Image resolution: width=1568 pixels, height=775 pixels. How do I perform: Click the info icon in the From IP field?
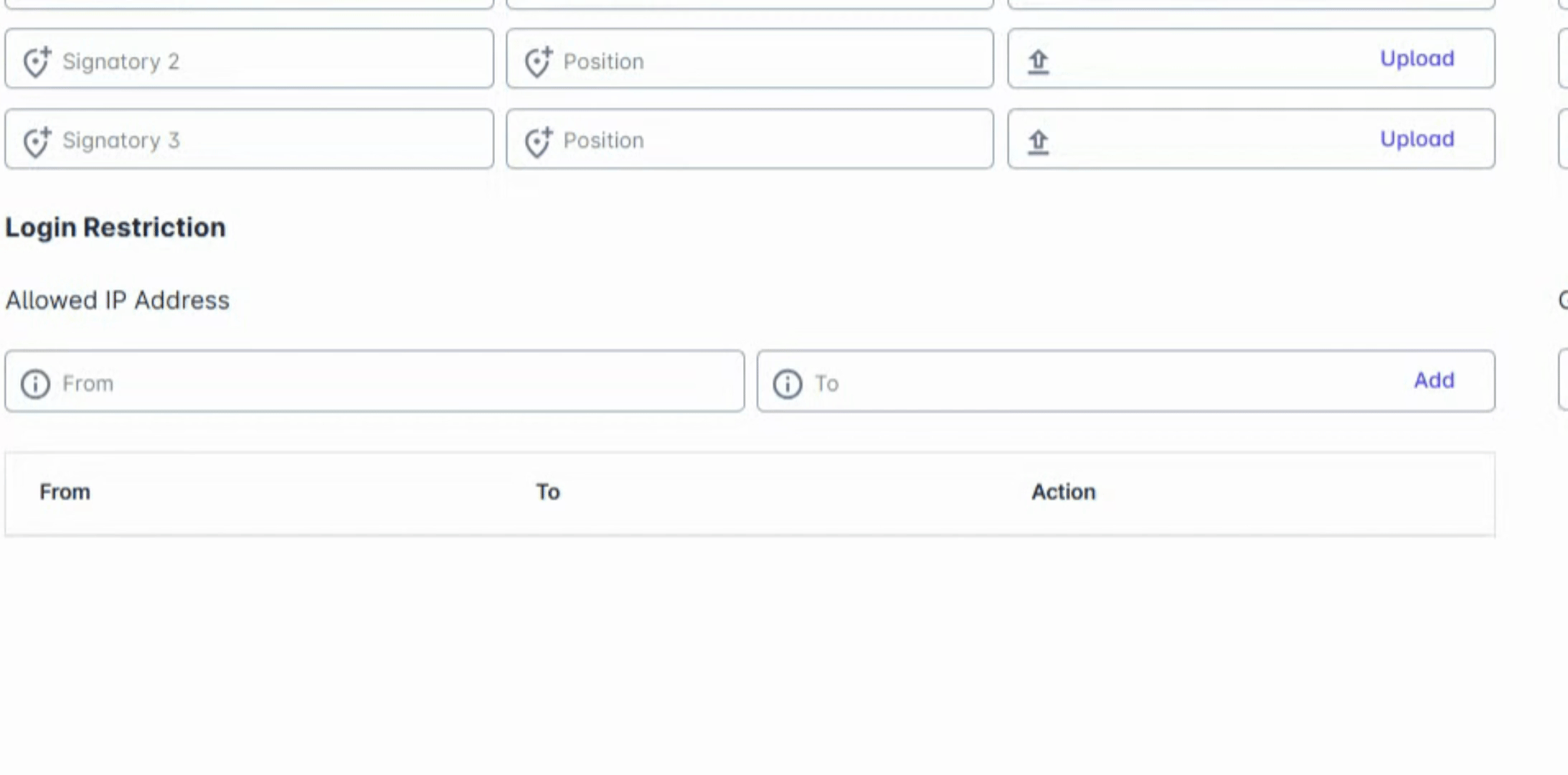pyautogui.click(x=35, y=384)
